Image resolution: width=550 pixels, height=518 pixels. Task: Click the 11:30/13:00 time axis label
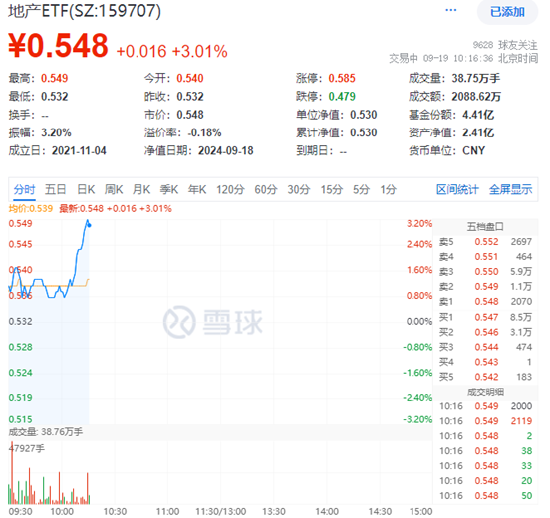coord(221,512)
